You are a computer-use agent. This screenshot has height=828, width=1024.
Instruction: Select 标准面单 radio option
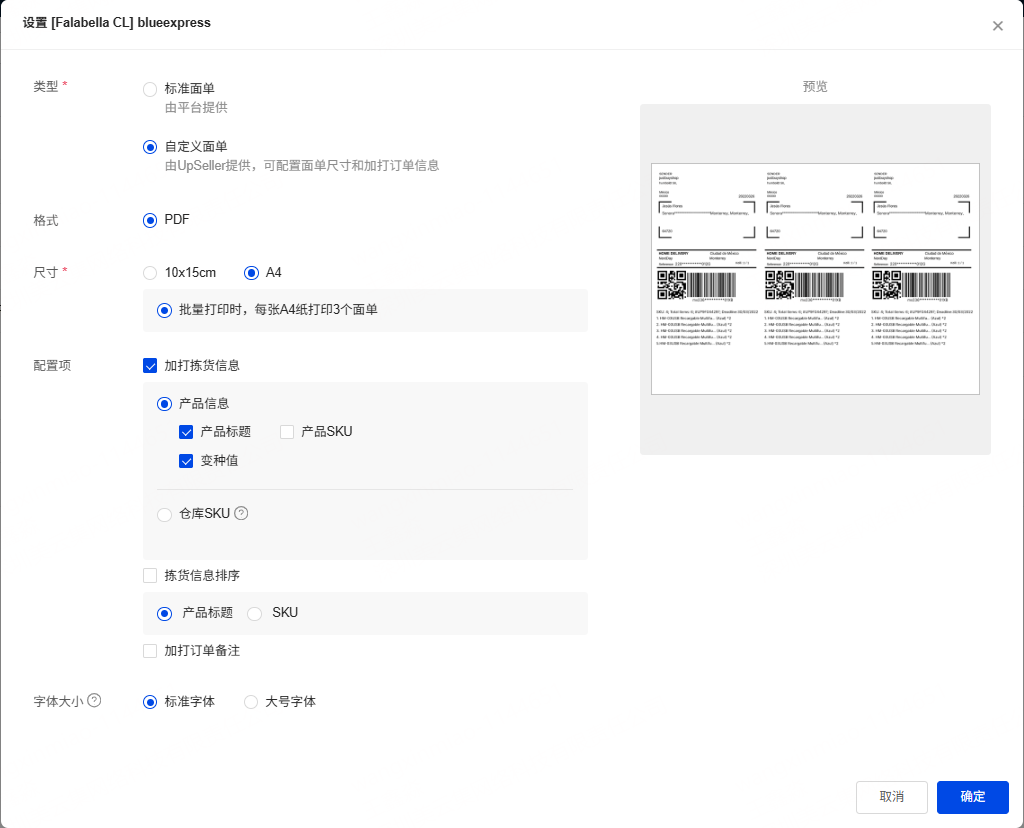point(150,89)
